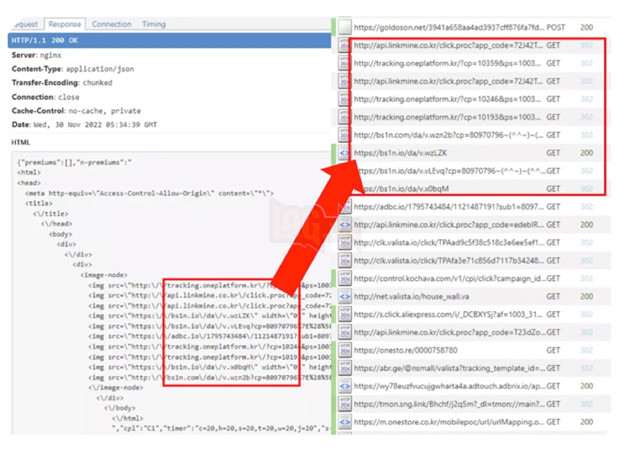
Task: Select the Response tab
Action: point(65,24)
